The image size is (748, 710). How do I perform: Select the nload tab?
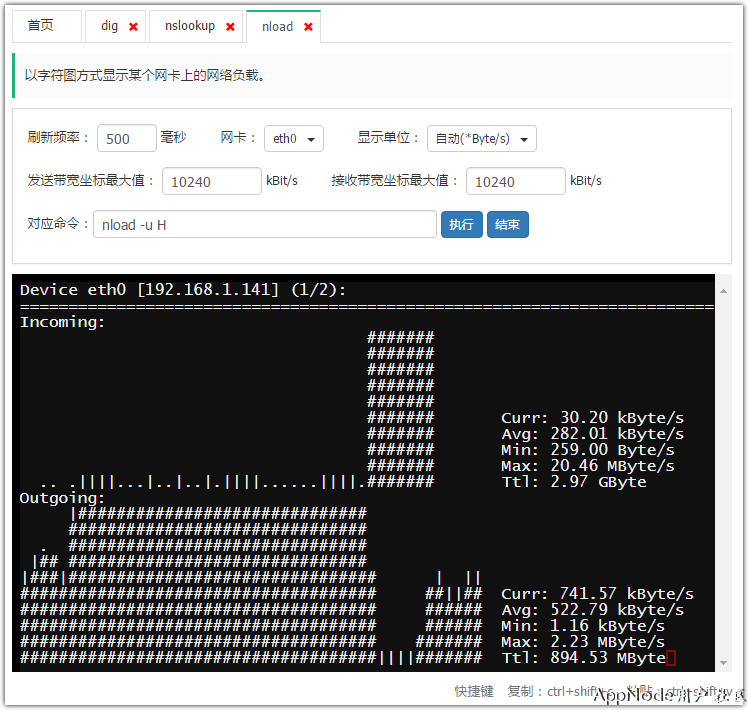[277, 27]
